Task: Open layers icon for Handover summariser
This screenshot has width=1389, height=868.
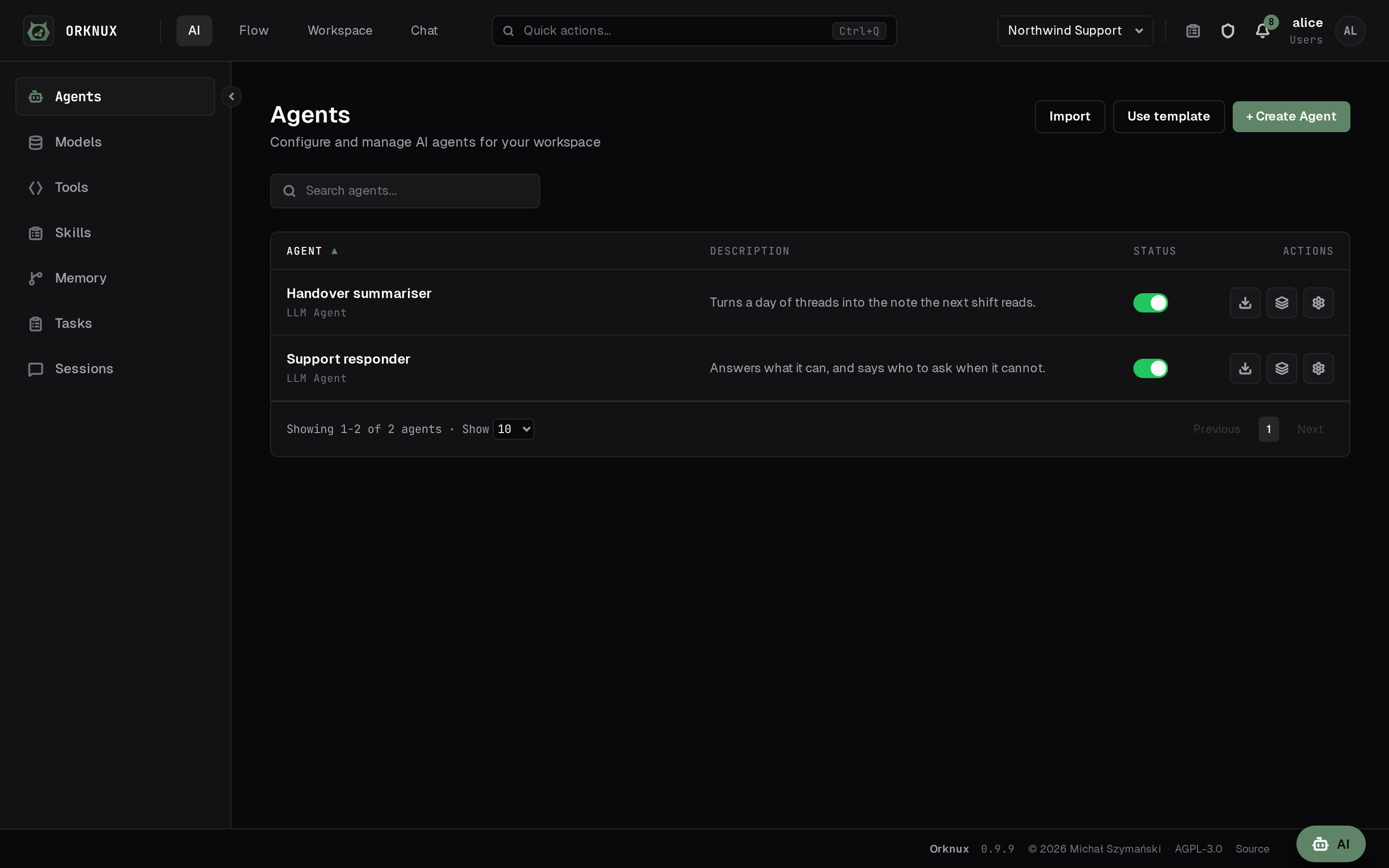Action: 1281,302
